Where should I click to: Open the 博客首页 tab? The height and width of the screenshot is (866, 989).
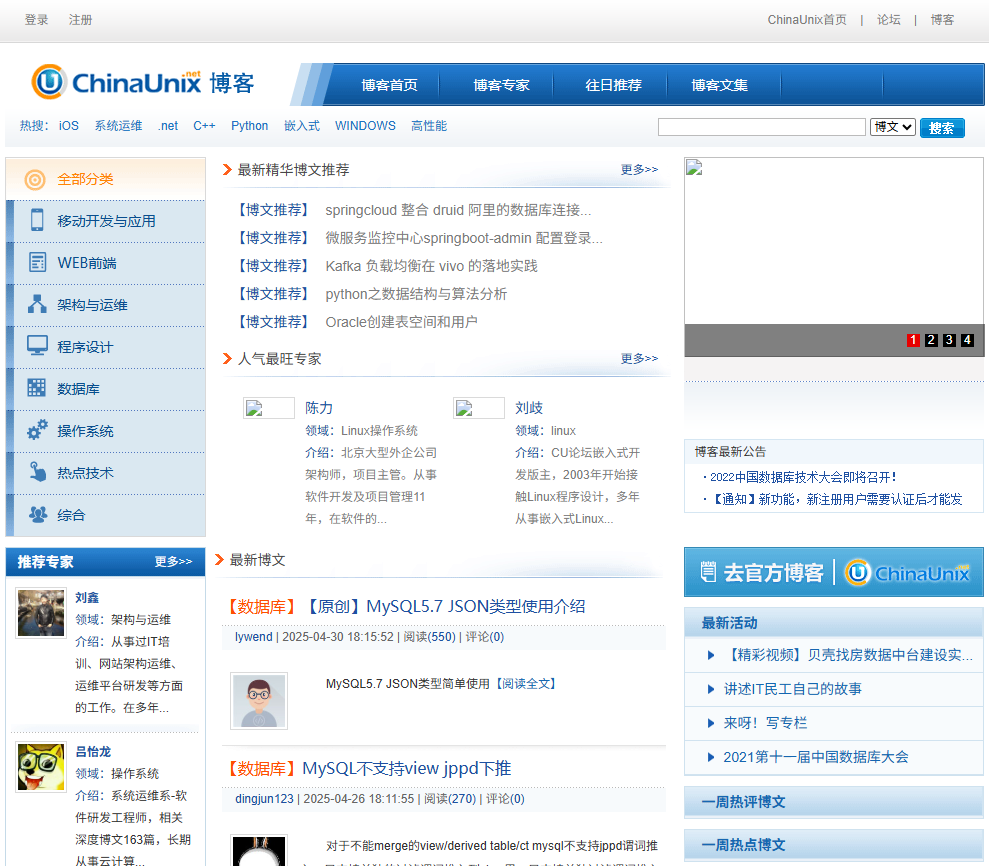pyautogui.click(x=389, y=85)
